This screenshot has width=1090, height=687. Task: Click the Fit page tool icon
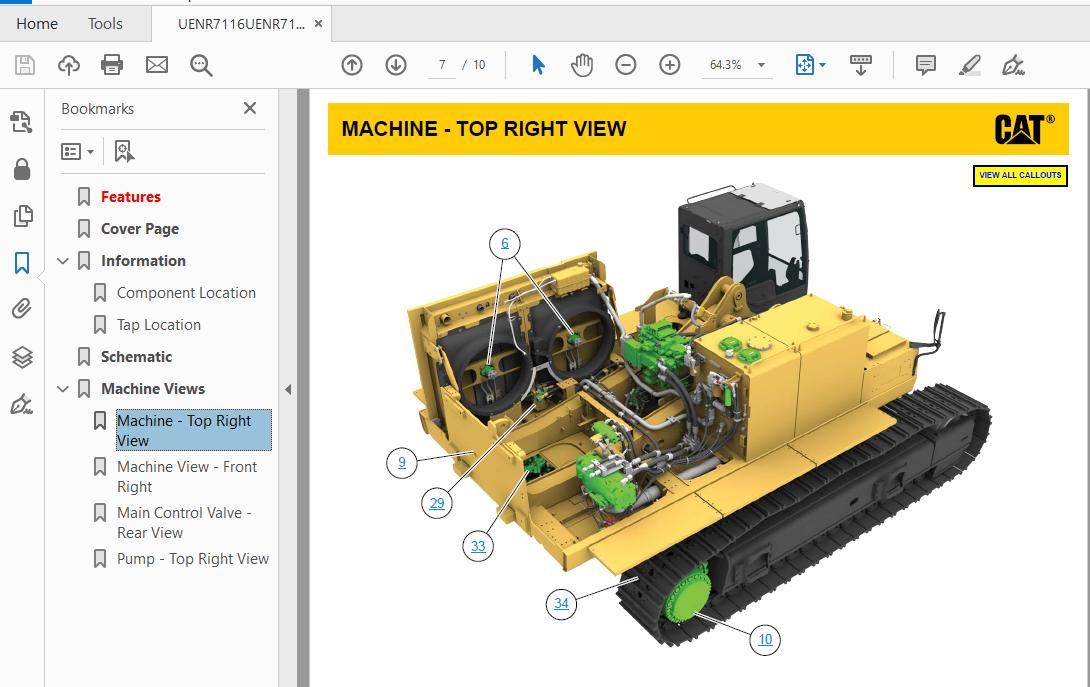coord(804,65)
